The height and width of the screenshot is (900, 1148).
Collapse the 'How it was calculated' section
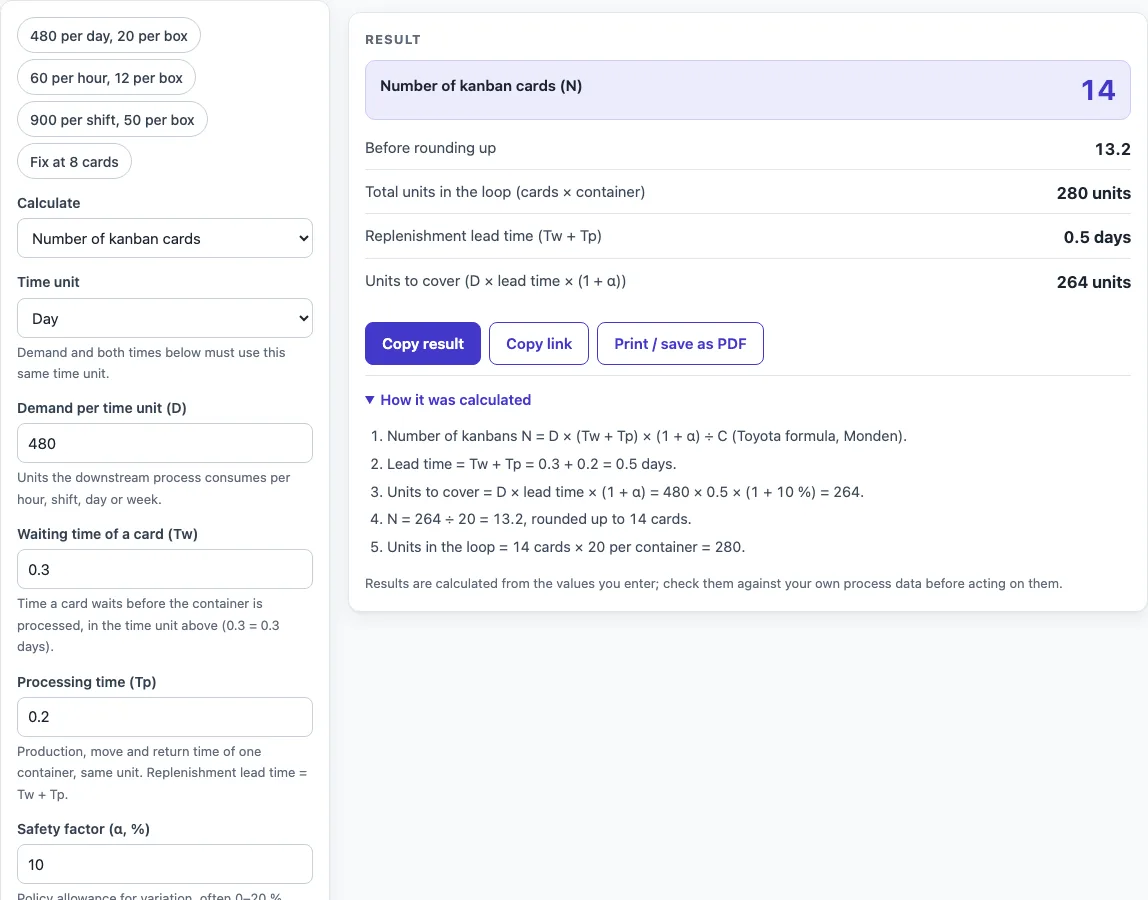(x=448, y=400)
